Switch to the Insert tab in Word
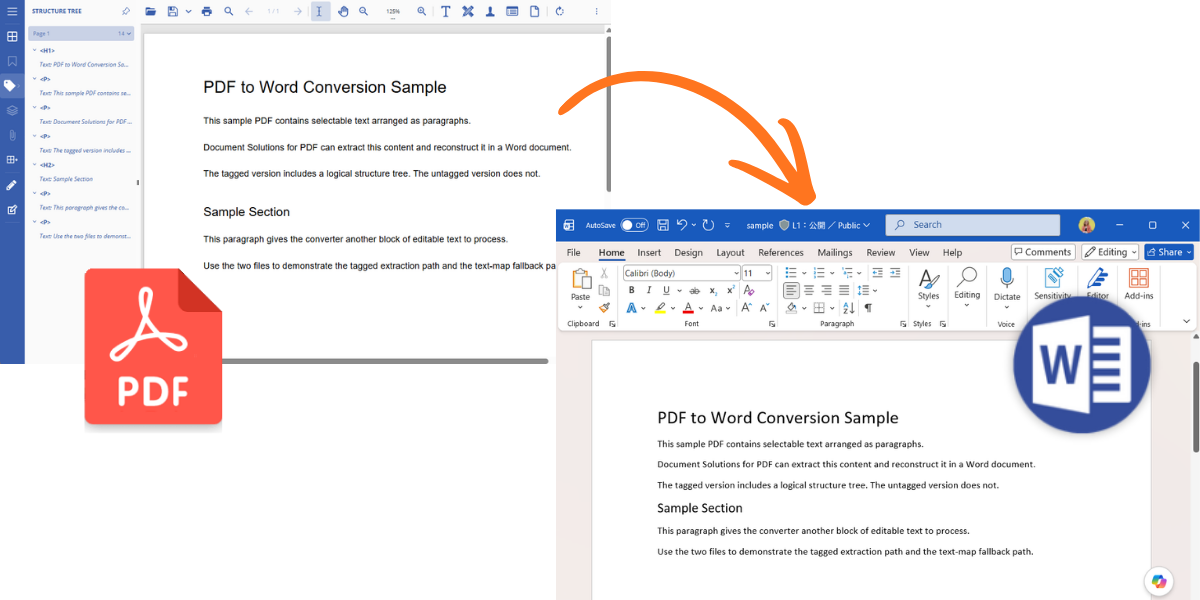 [x=649, y=253]
